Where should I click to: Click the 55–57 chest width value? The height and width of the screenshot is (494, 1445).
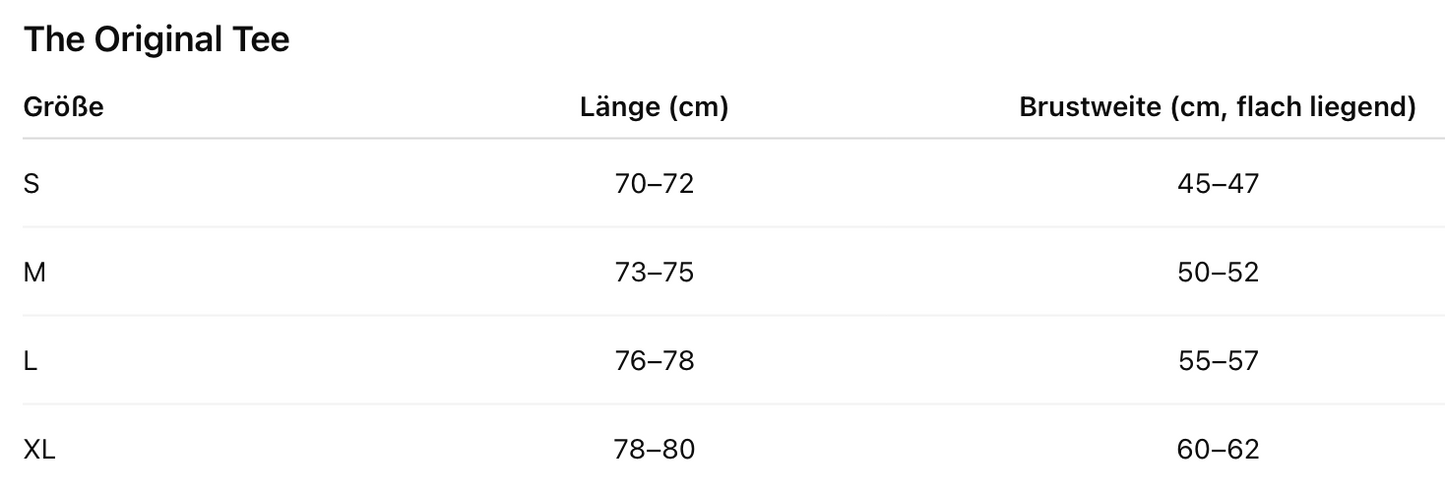(x=1218, y=361)
